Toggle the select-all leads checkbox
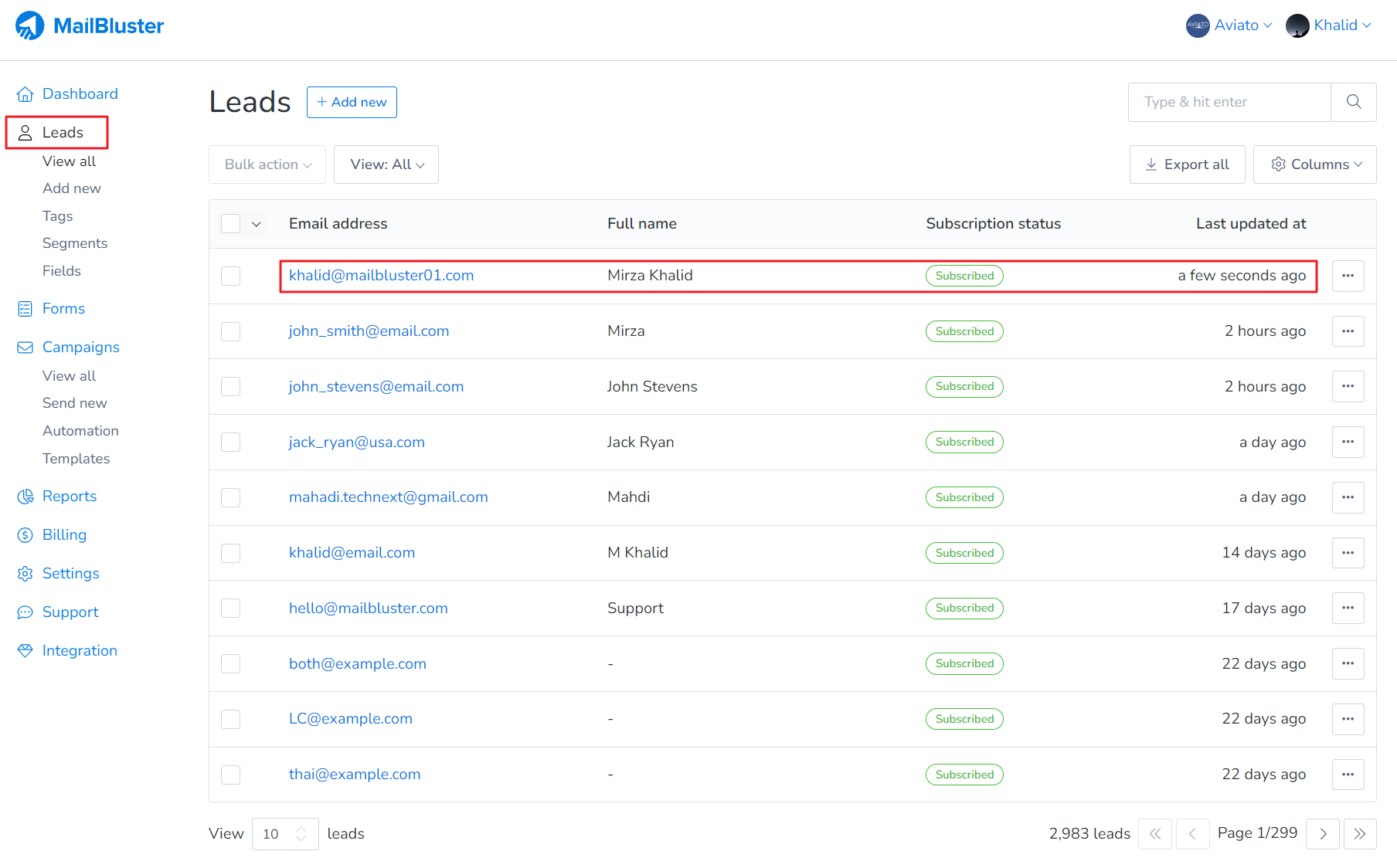The height and width of the screenshot is (868, 1397). coord(230,224)
